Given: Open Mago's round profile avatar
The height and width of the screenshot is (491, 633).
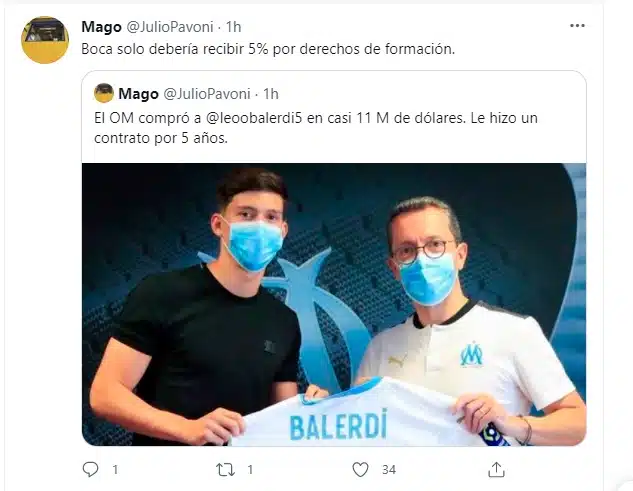Looking at the screenshot, I should pyautogui.click(x=45, y=40).
